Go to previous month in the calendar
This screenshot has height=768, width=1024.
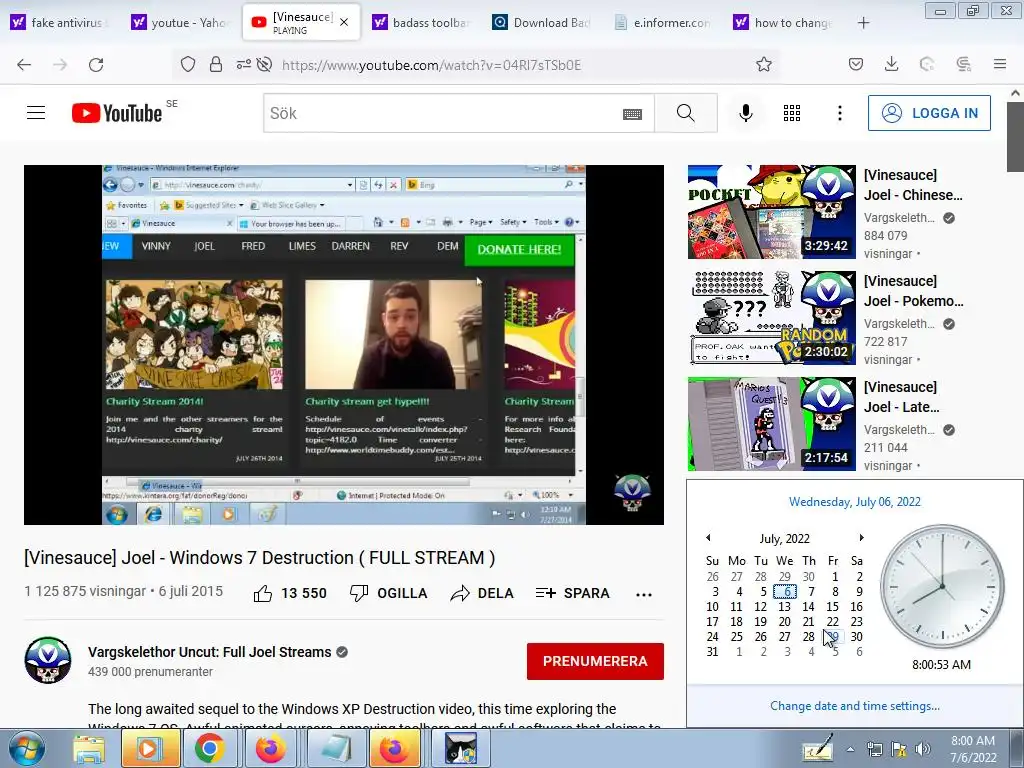[708, 537]
